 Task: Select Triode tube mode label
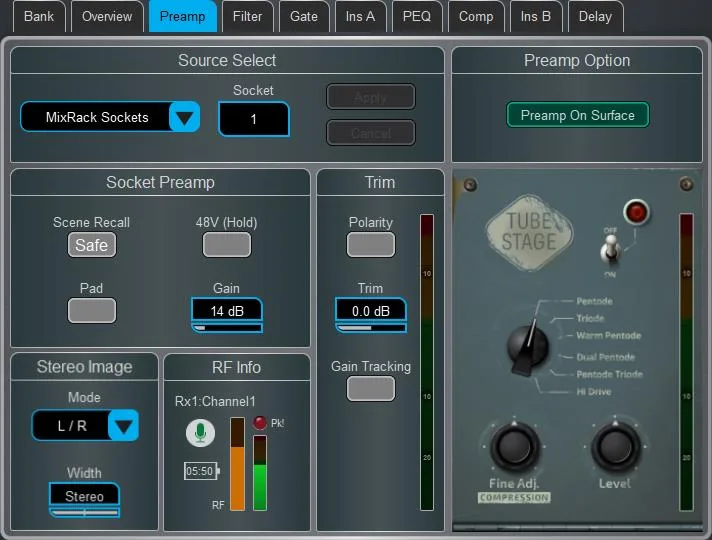tap(590, 318)
